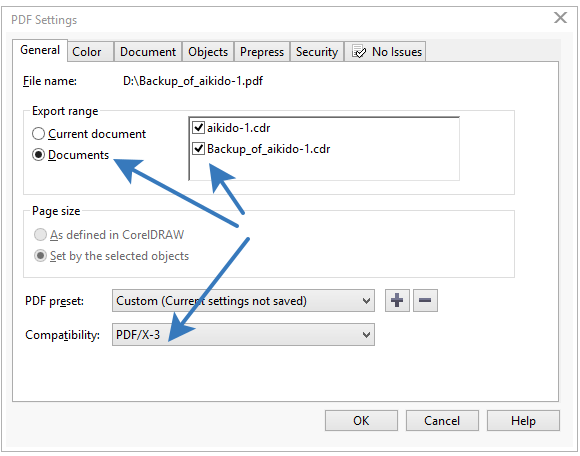Select the Current document radio button
The width and height of the screenshot is (580, 456).
tap(38, 134)
